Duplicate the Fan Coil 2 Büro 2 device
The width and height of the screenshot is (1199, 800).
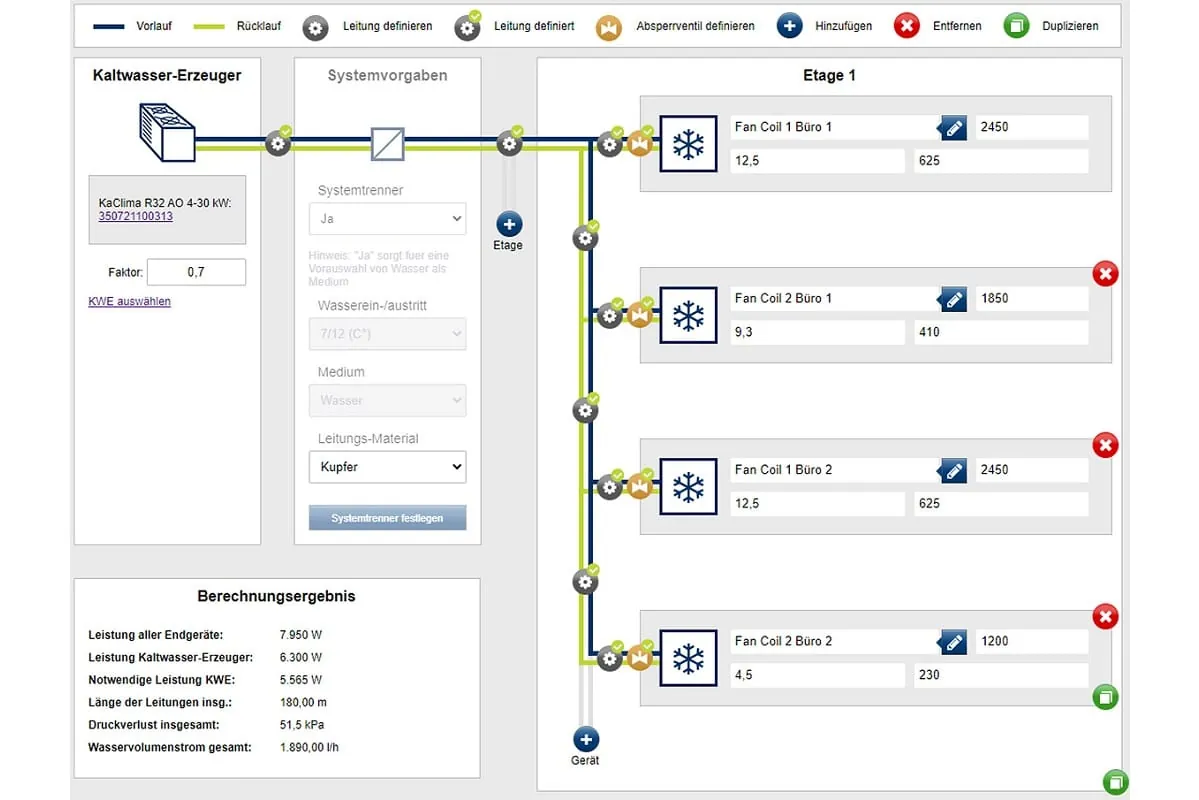[x=1105, y=697]
